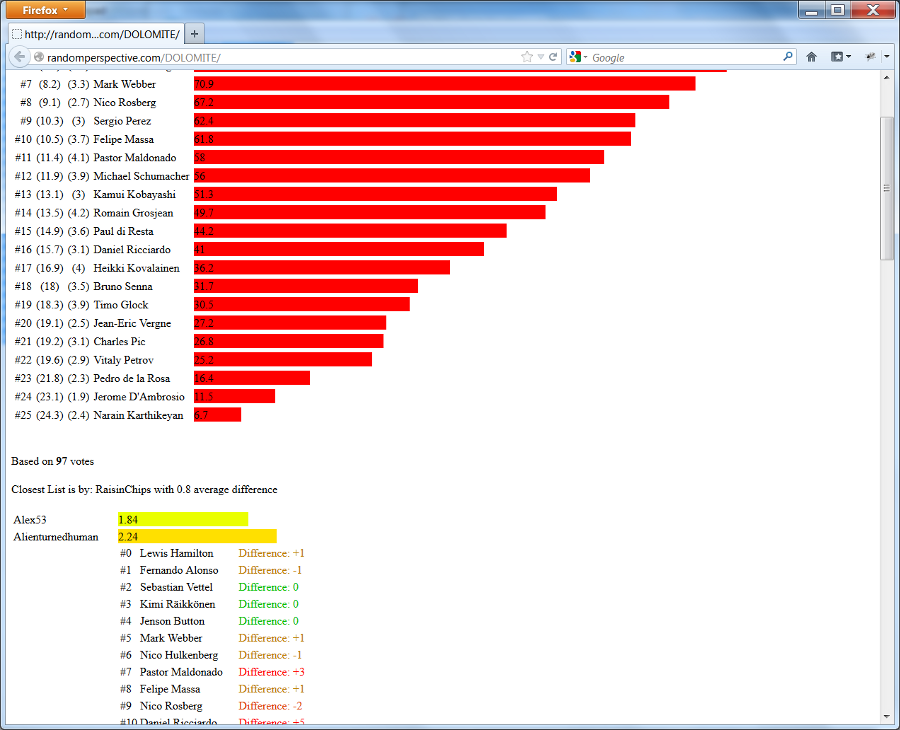The height and width of the screenshot is (730, 900).
Task: Click the text 'Nico Rosberg' at #8
Action: (x=125, y=103)
